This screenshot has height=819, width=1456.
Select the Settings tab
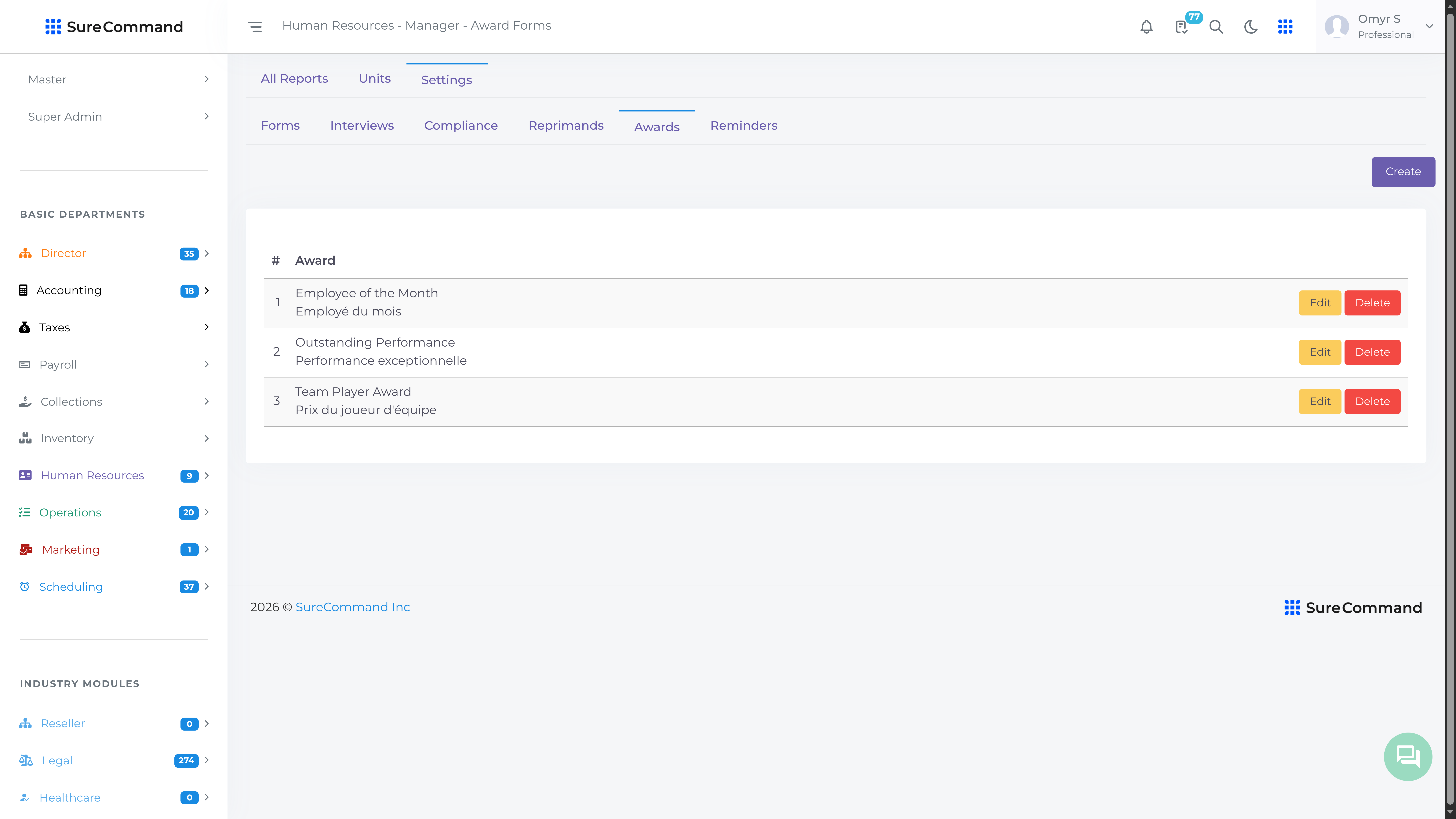coord(446,80)
